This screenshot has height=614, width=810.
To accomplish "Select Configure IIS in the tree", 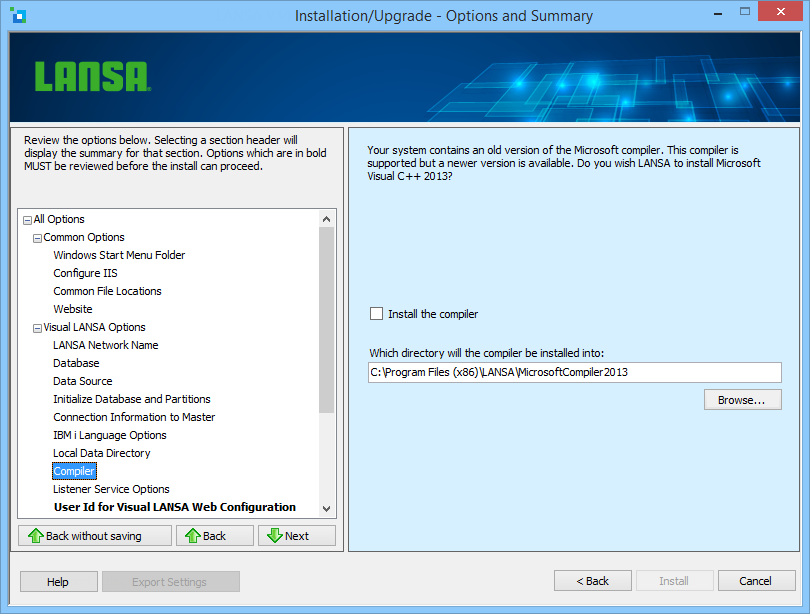I will (85, 273).
